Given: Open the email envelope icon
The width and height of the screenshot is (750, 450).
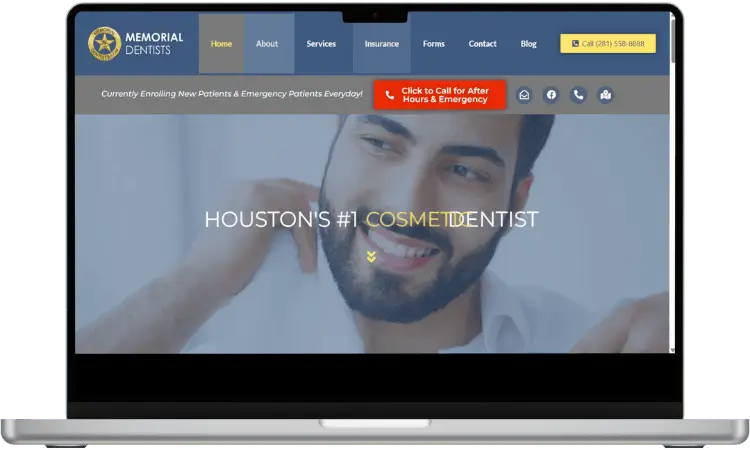Looking at the screenshot, I should tap(524, 95).
